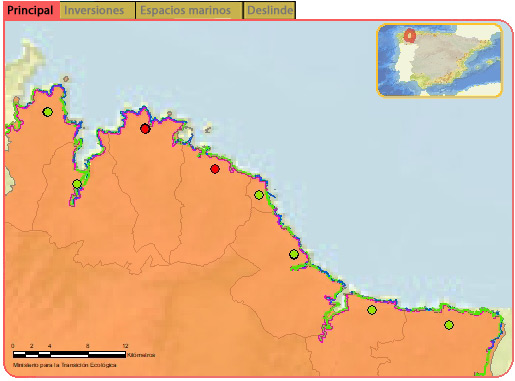The image size is (515, 381).
Task: Click the small island off the northwest cape
Action: click(x=66, y=79)
